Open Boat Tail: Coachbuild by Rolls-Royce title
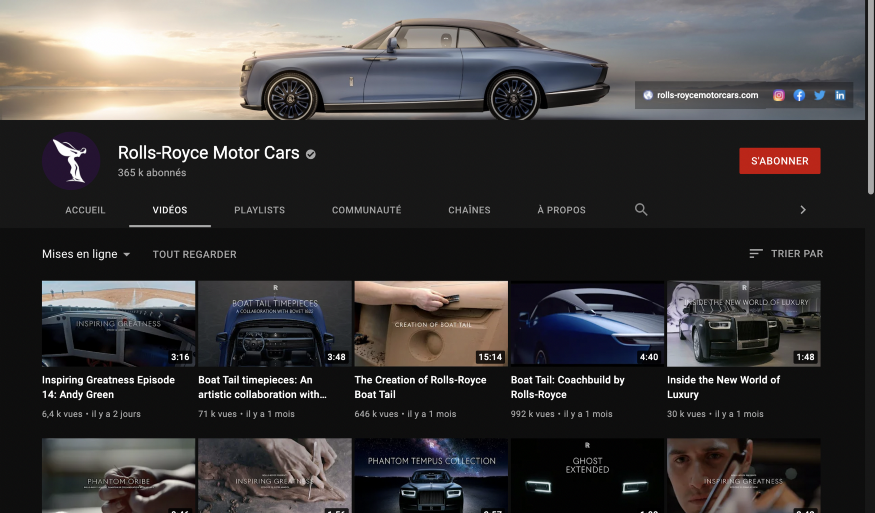This screenshot has width=875, height=513. point(568,387)
